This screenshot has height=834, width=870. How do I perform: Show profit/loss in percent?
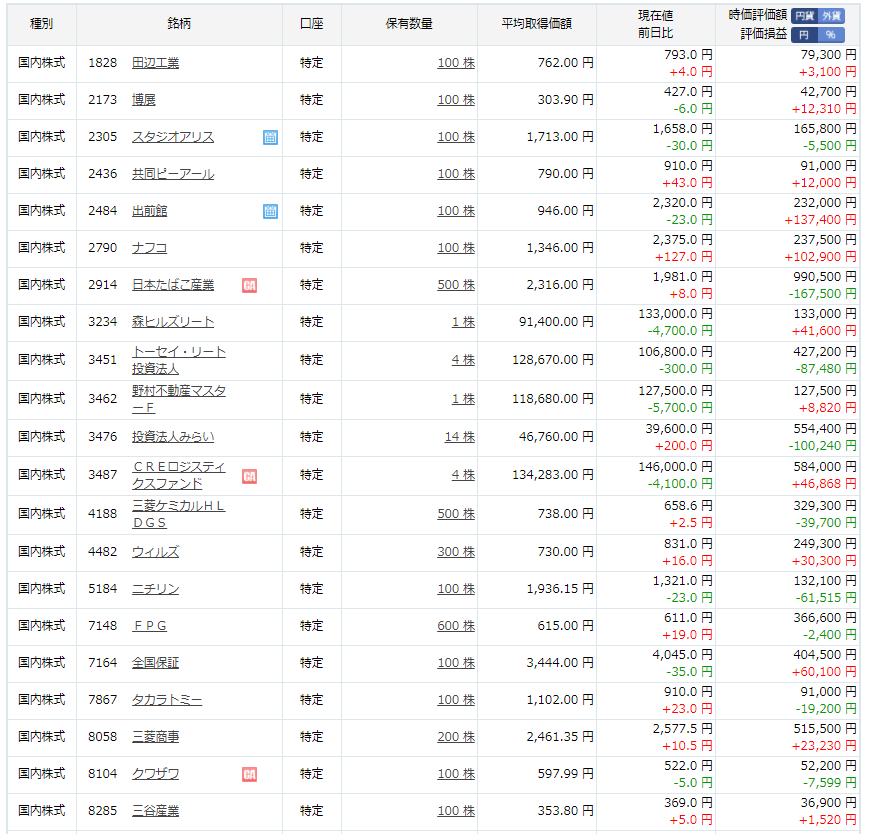(x=831, y=34)
